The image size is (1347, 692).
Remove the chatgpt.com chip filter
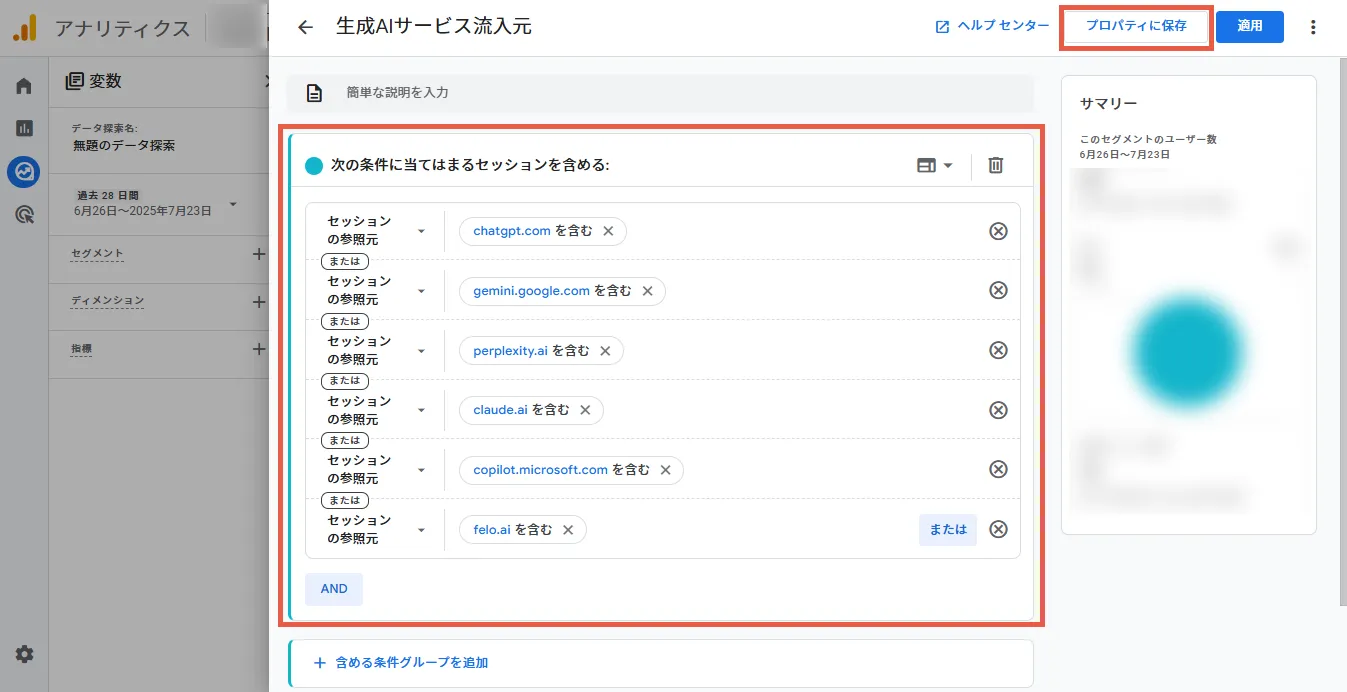[x=608, y=231]
